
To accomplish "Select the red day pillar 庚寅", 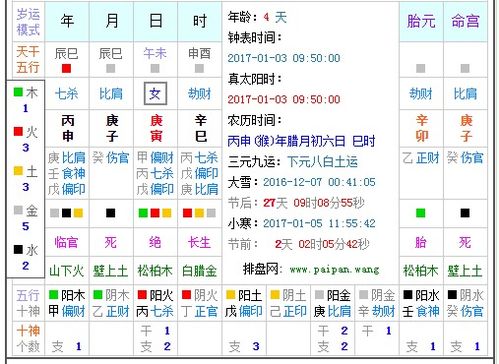I will (x=156, y=128).
